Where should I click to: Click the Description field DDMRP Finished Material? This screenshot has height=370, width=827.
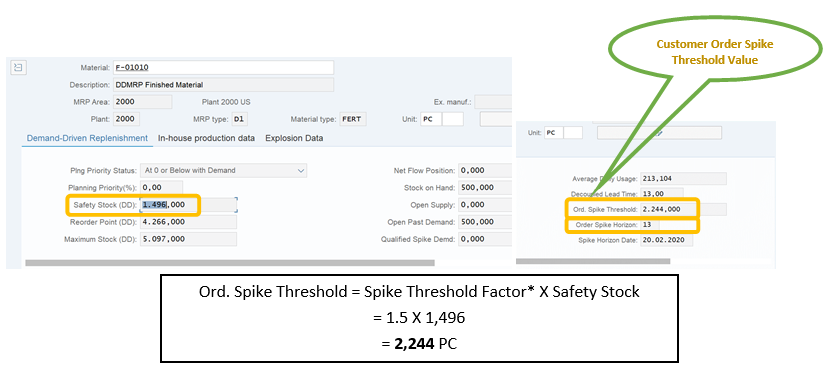(223, 85)
